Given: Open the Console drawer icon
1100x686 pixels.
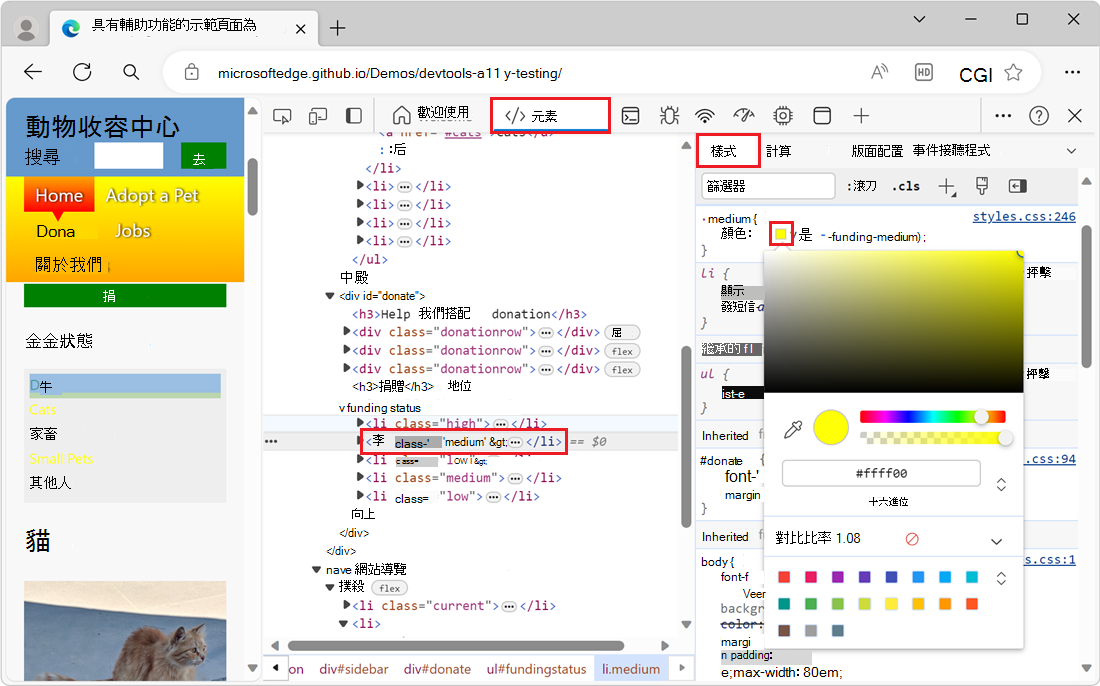Looking at the screenshot, I should (x=630, y=115).
